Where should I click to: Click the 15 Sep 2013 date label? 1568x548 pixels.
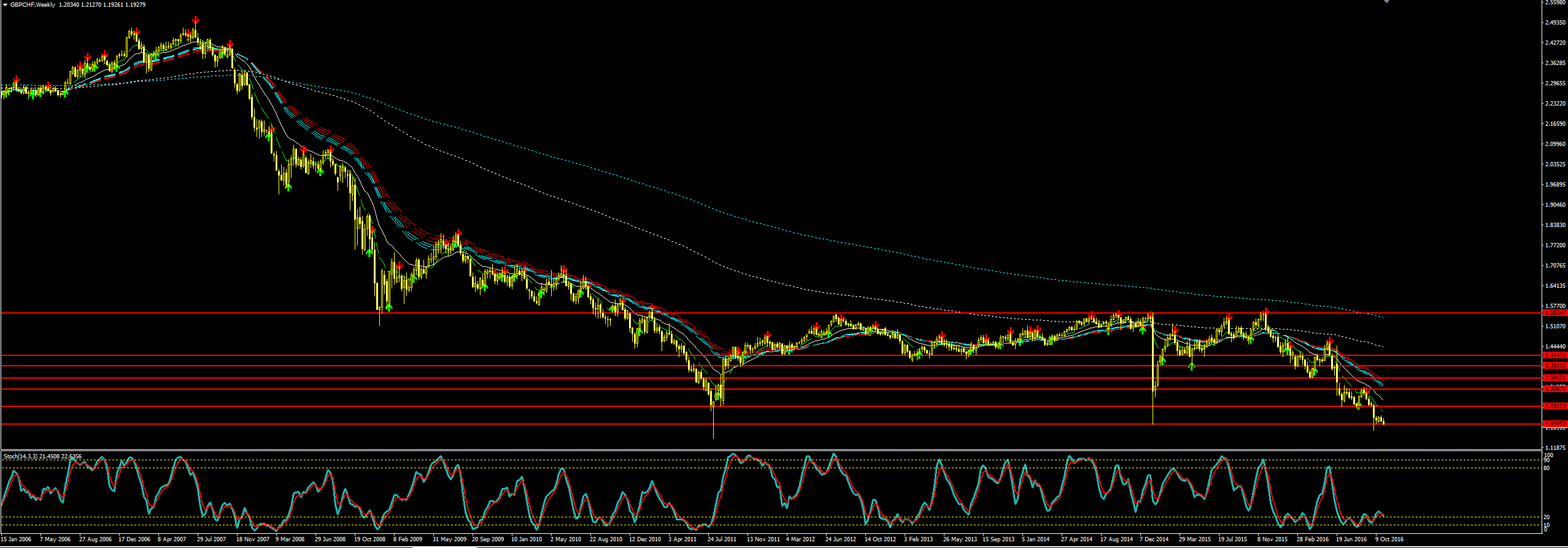pyautogui.click(x=998, y=539)
